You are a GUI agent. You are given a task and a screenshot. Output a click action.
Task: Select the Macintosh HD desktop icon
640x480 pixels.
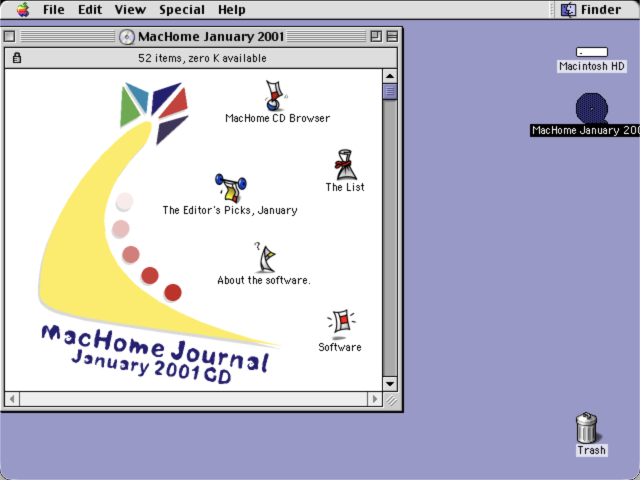[x=591, y=52]
